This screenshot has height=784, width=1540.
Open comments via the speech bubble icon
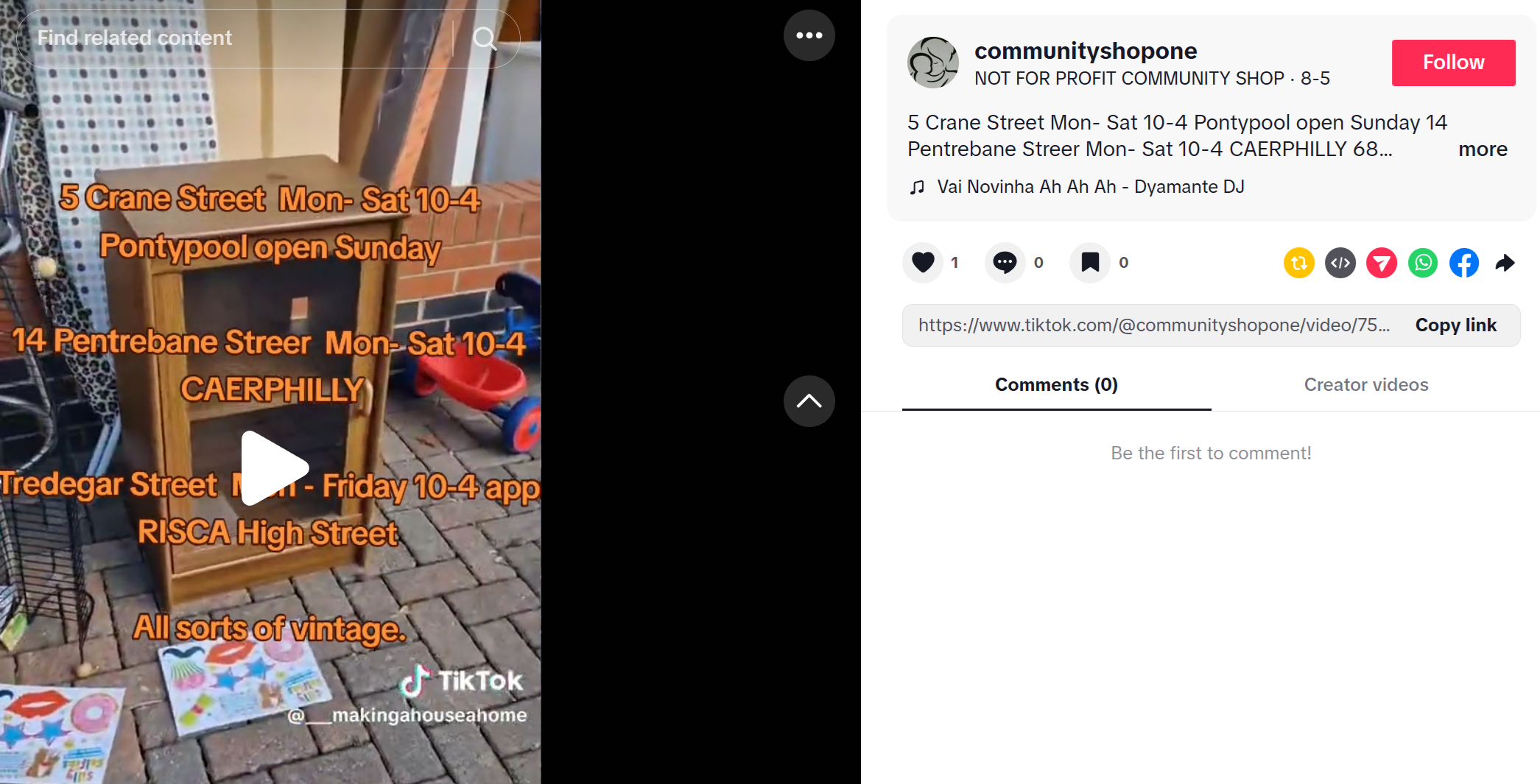click(x=1005, y=263)
